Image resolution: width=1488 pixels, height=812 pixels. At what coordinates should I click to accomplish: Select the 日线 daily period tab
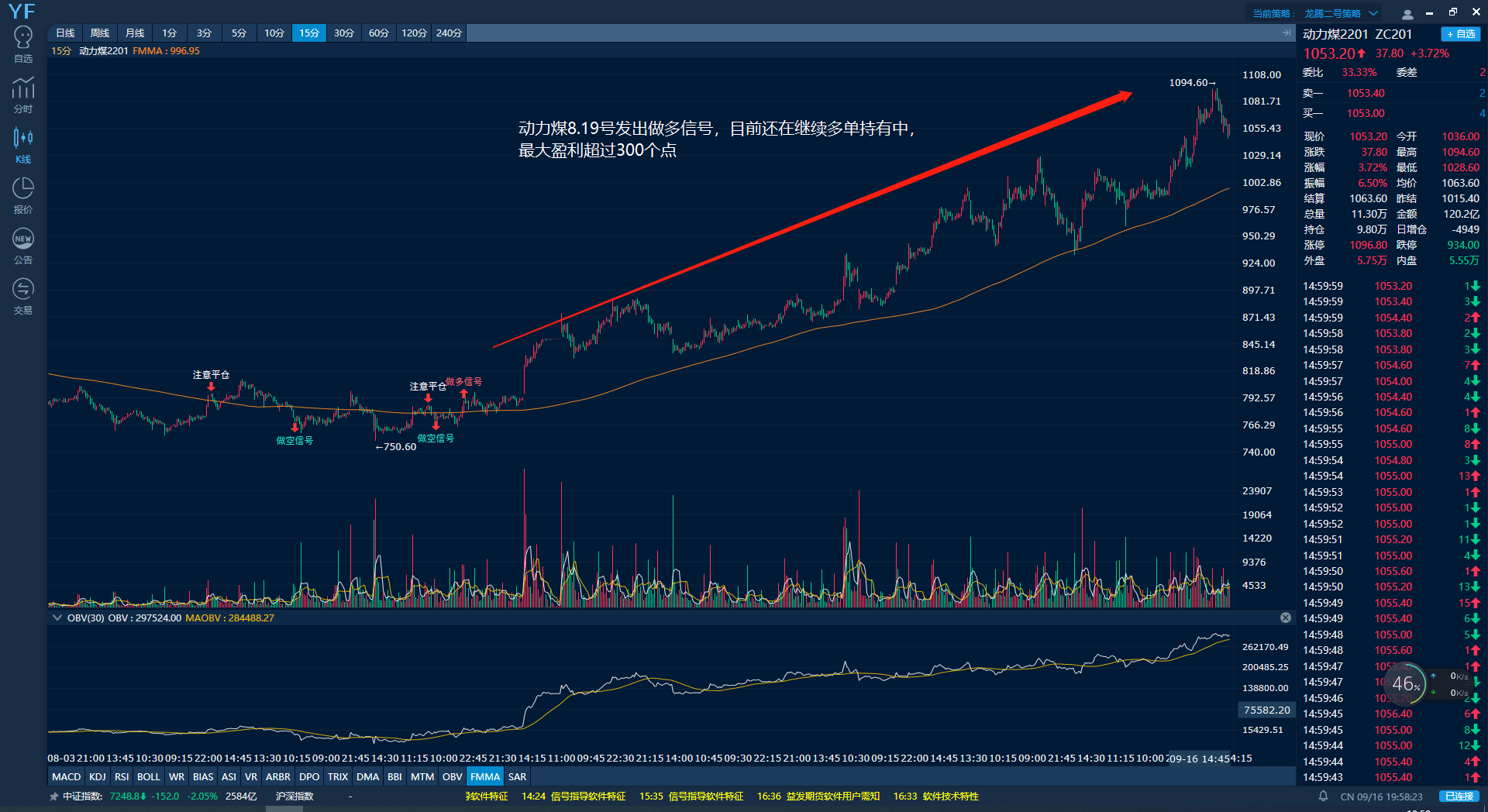tap(65, 33)
